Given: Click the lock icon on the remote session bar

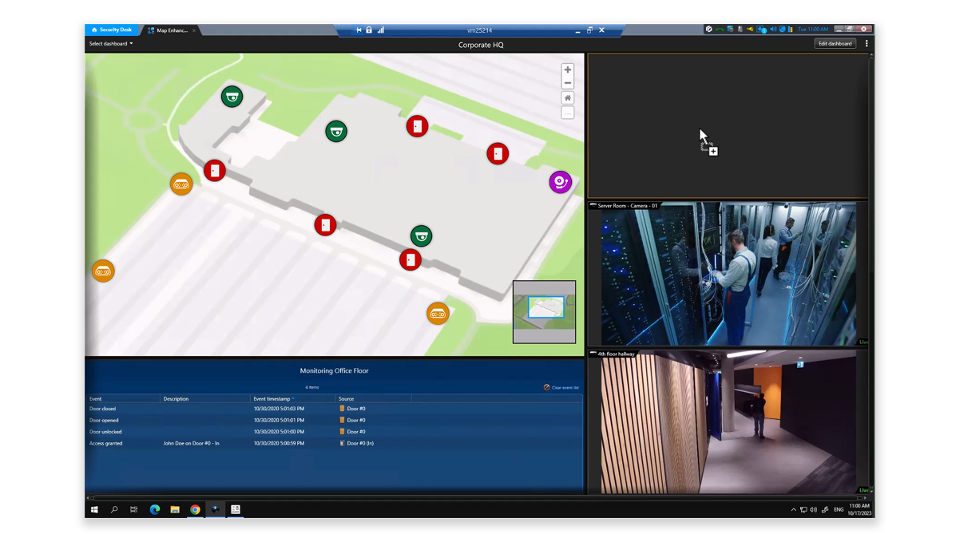Looking at the screenshot, I should point(369,30).
